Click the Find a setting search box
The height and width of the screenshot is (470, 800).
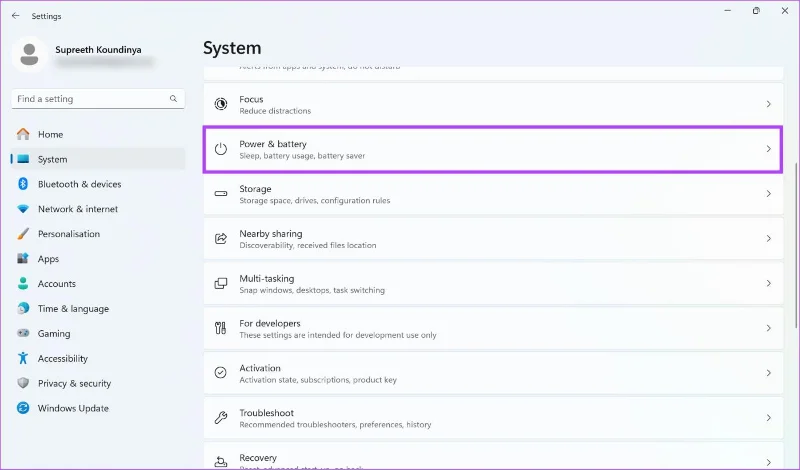pyautogui.click(x=98, y=98)
